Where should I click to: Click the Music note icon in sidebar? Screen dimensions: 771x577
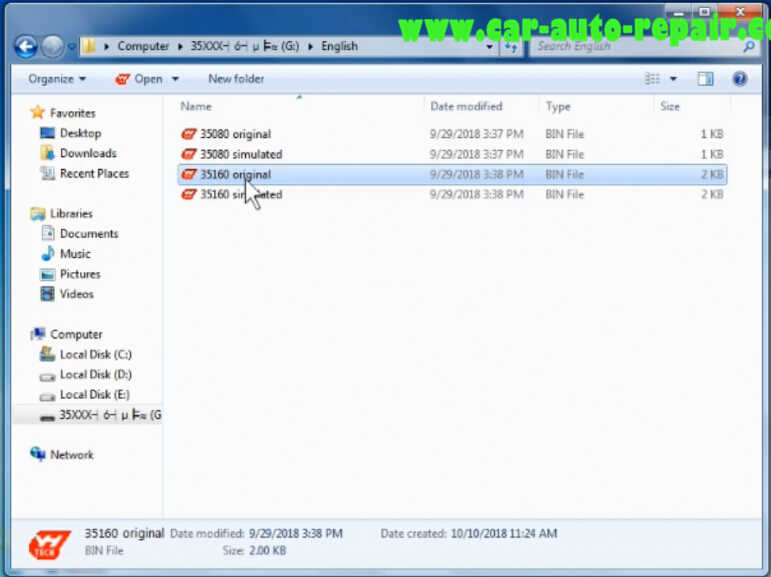pyautogui.click(x=48, y=254)
